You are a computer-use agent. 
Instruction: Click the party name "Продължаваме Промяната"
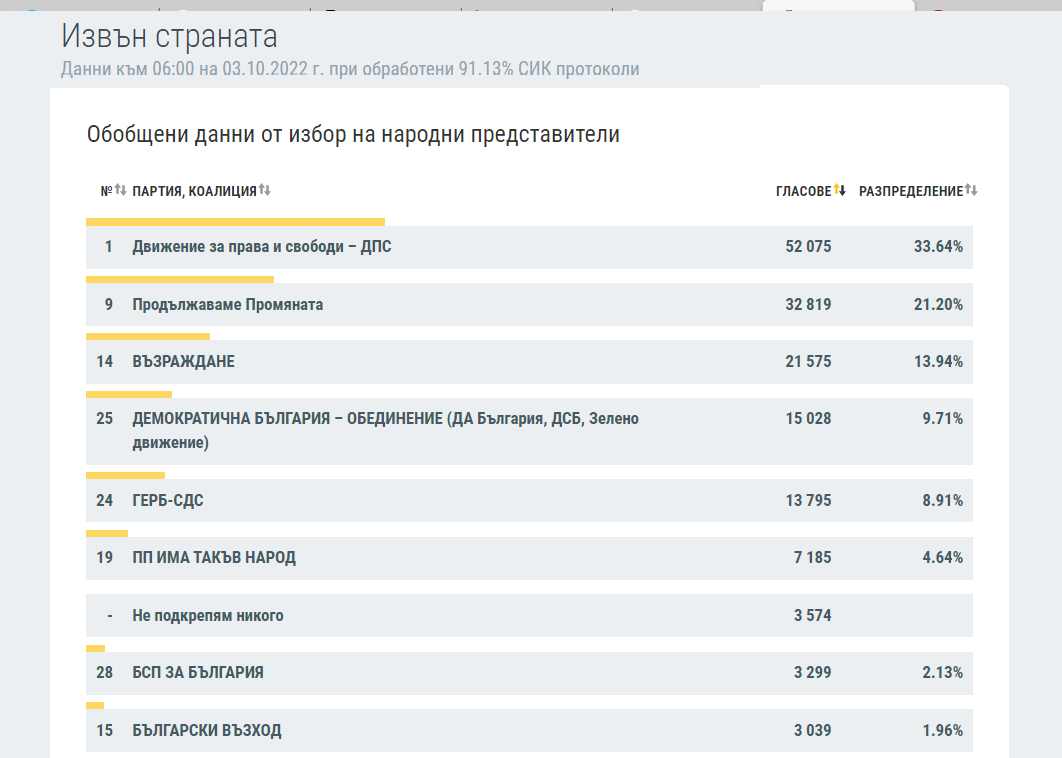coord(228,305)
